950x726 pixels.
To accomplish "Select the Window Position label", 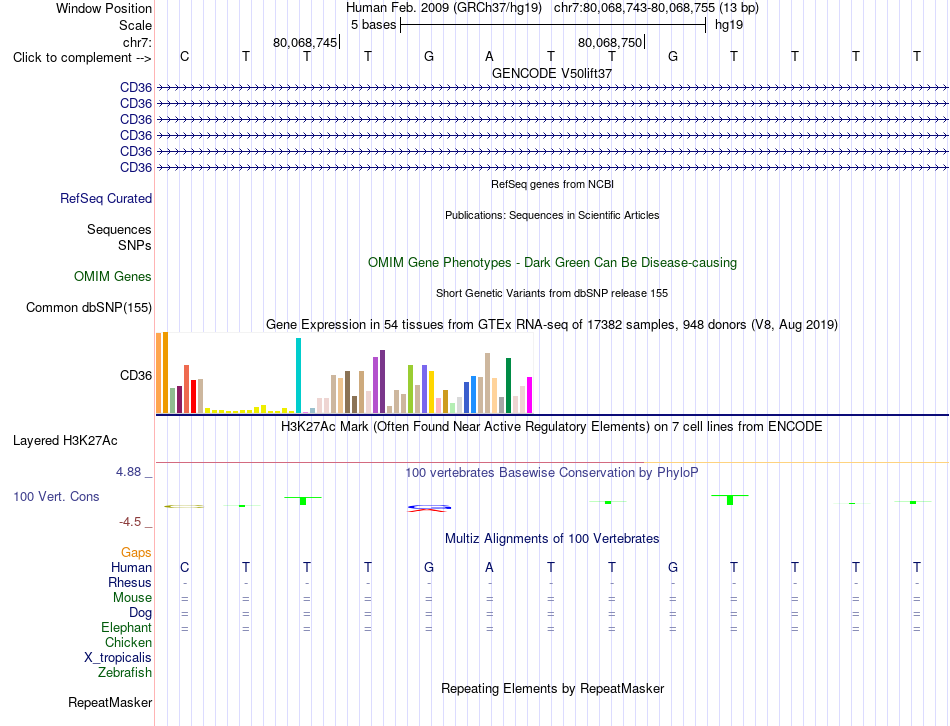I will (x=104, y=8).
